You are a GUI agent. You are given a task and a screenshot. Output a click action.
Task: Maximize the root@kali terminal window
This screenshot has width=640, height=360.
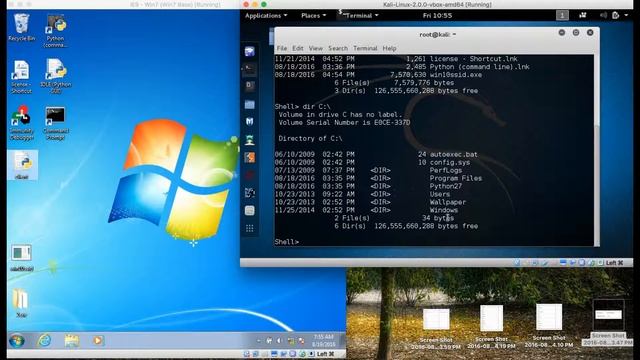[576, 33]
